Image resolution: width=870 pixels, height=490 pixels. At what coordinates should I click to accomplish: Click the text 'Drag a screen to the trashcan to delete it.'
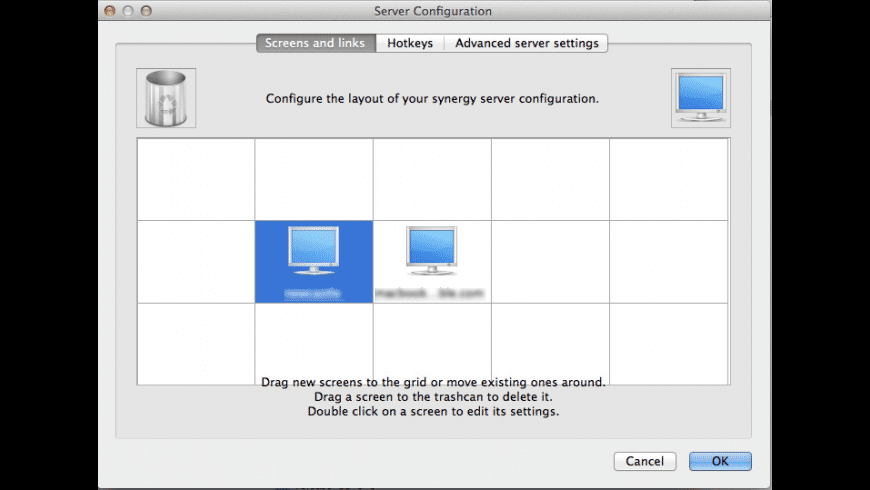(x=433, y=397)
